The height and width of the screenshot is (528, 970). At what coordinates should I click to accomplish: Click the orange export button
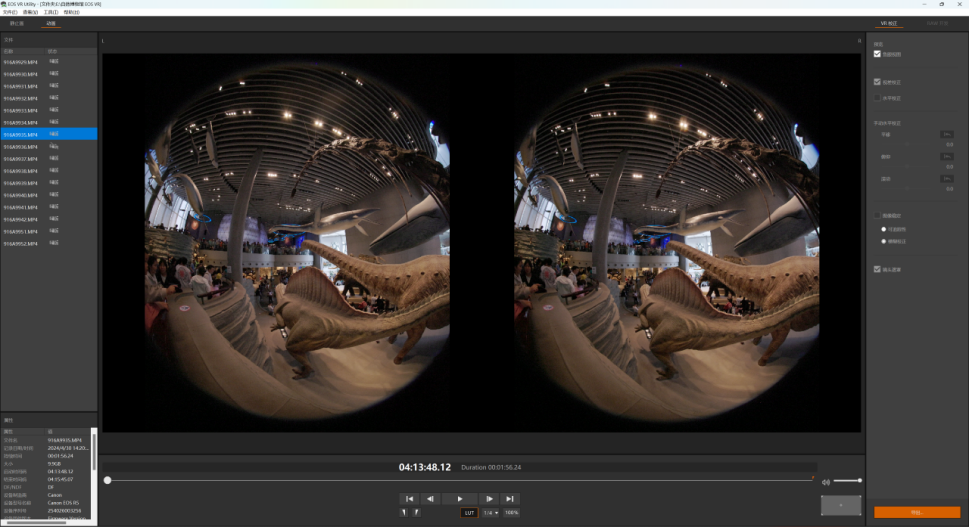click(x=917, y=512)
